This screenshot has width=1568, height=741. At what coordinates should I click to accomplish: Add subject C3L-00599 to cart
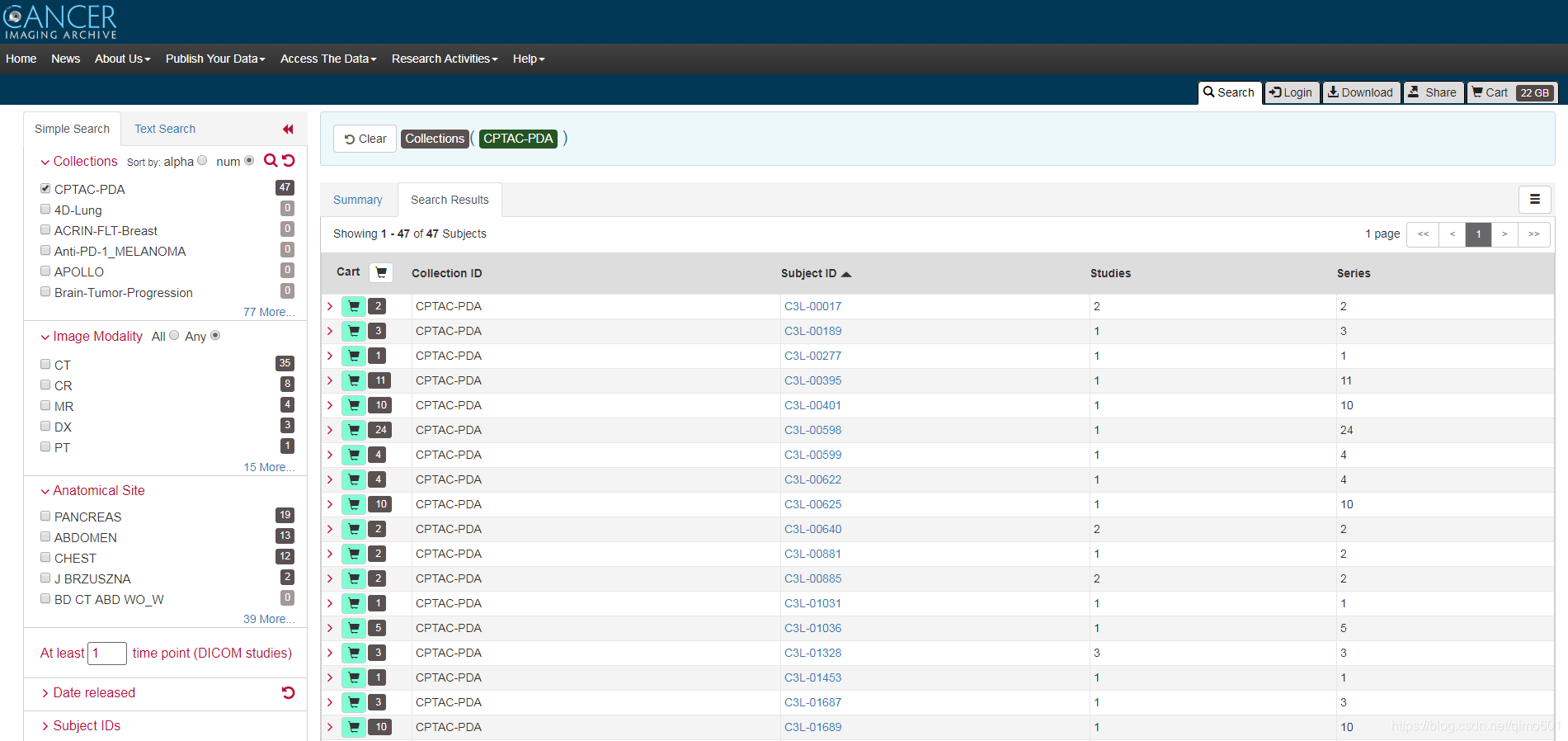click(x=354, y=455)
